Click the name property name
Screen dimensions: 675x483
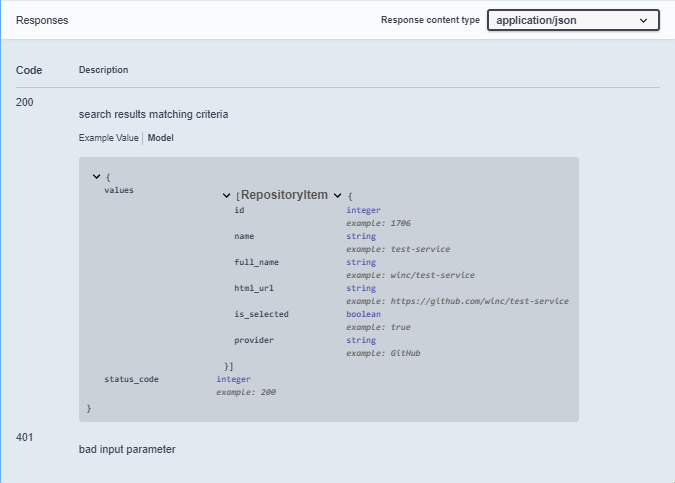[244, 236]
